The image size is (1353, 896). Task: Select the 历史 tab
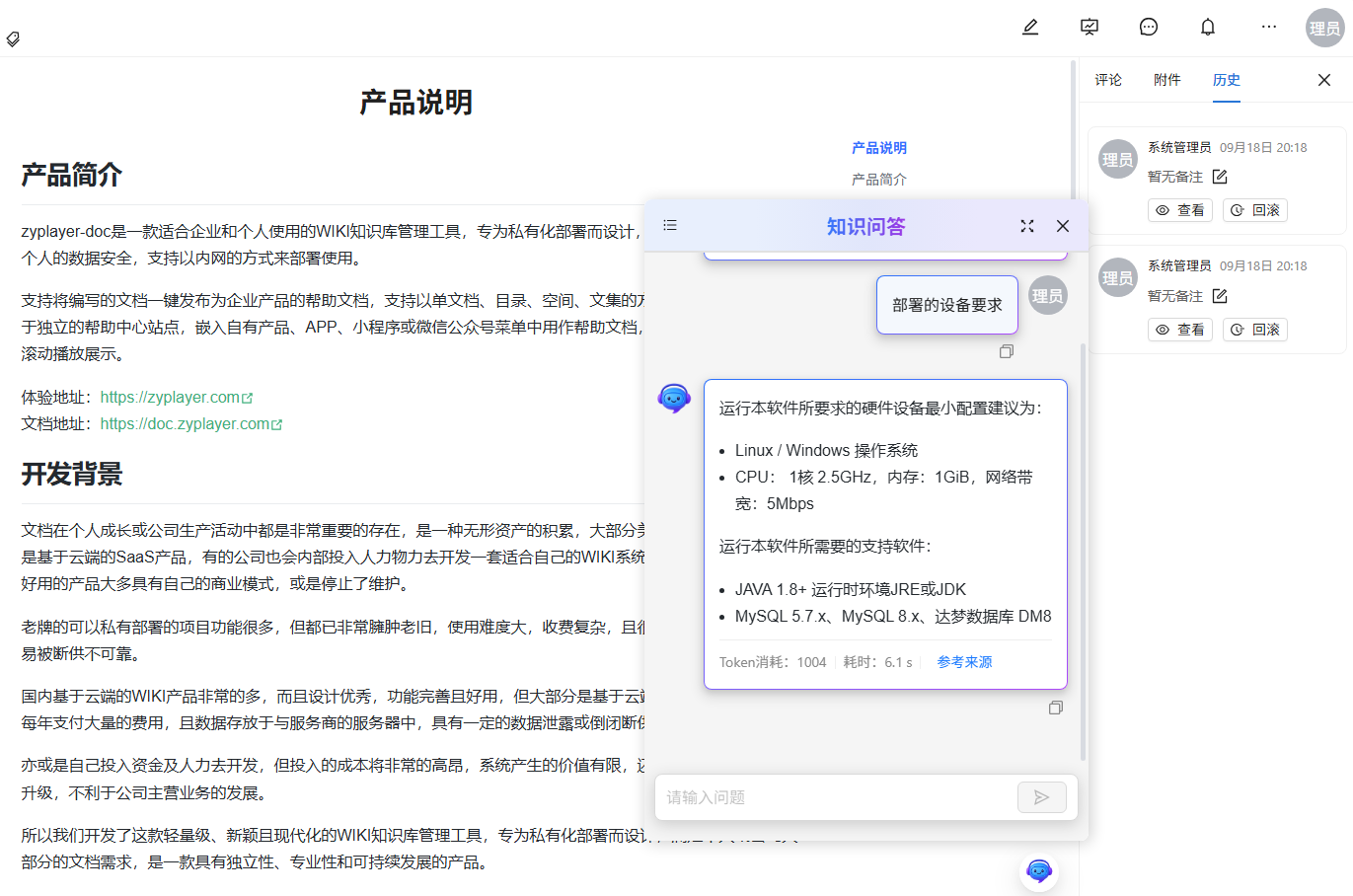(1227, 80)
